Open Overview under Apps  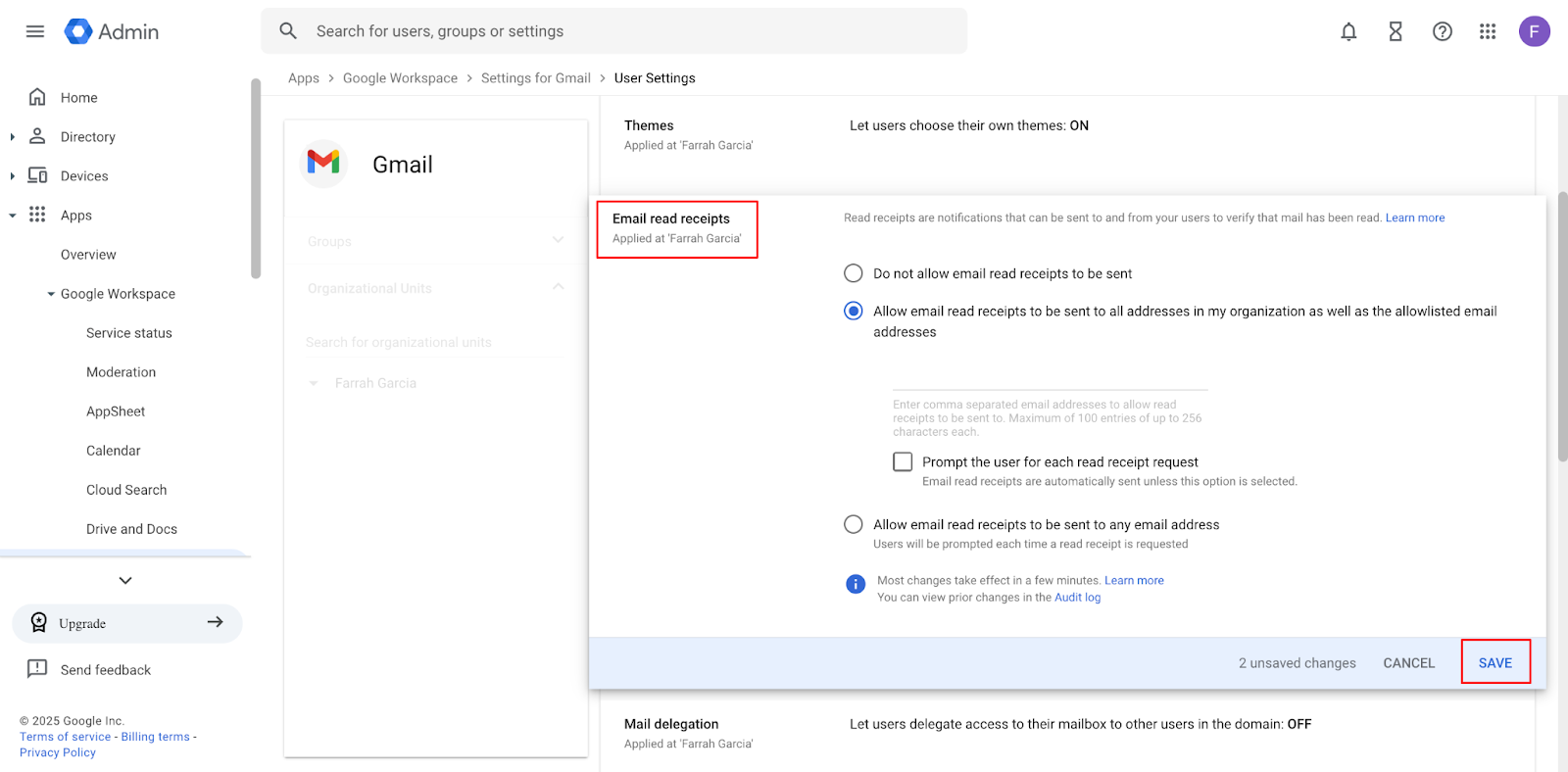[88, 254]
